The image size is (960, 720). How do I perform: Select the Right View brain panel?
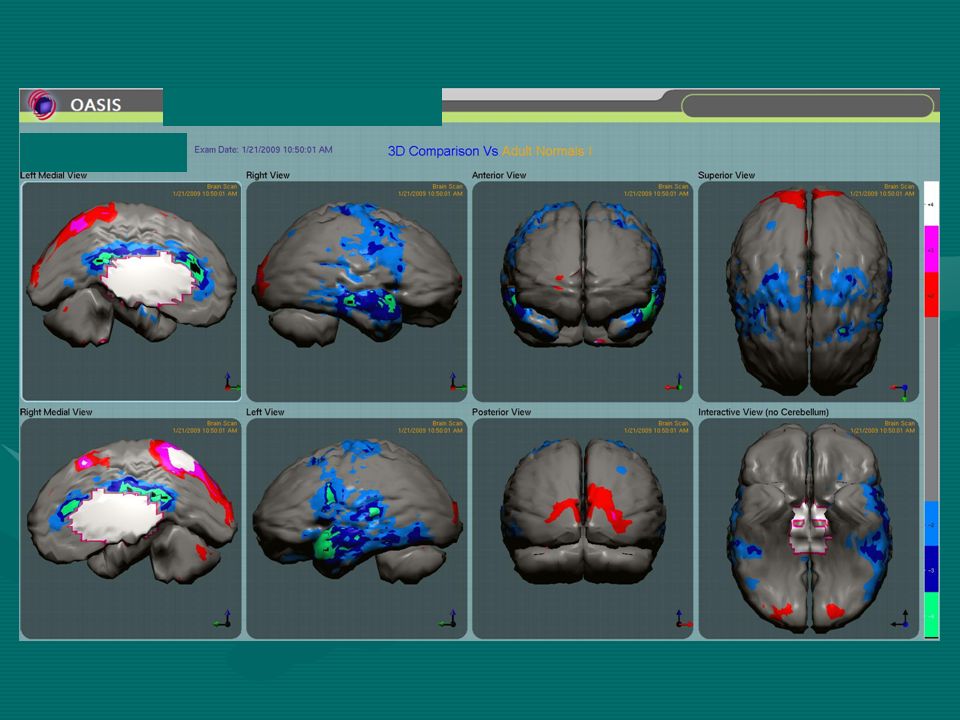point(356,291)
